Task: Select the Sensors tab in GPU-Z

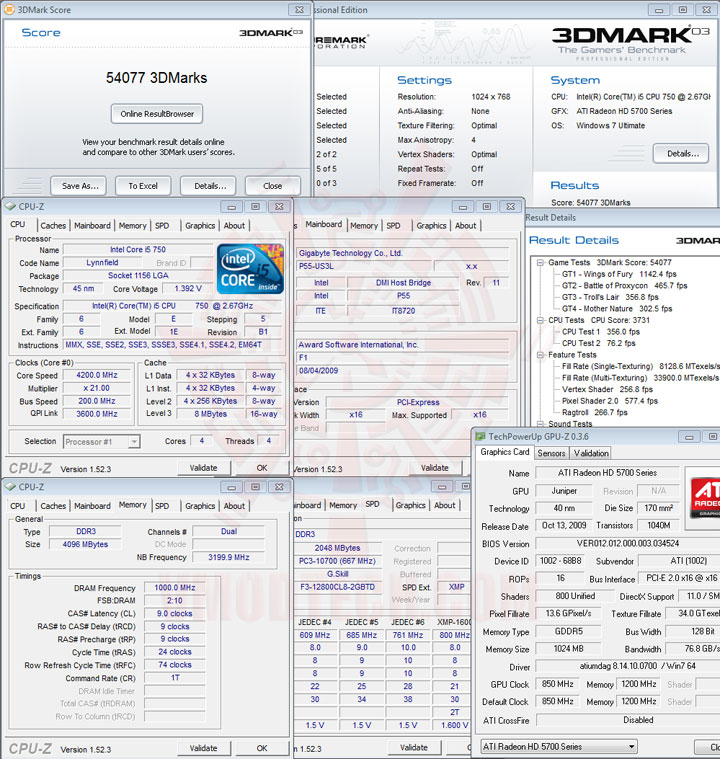Action: [551, 453]
